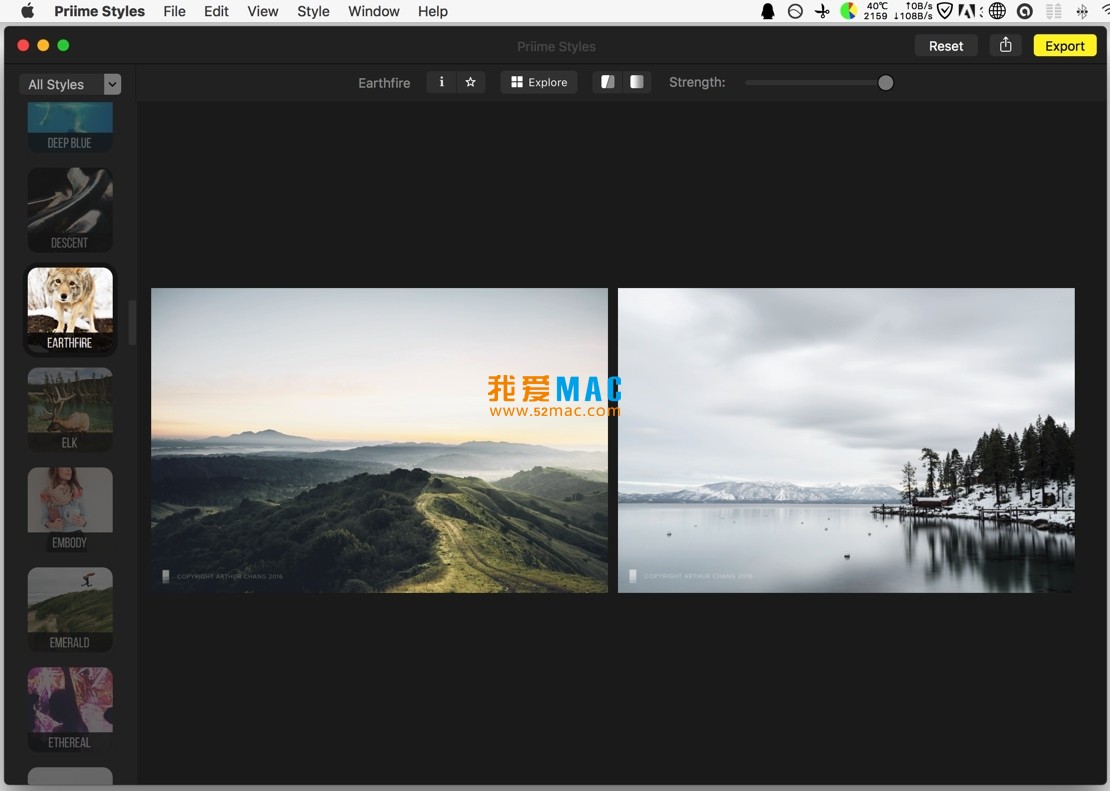Select the Embody style thumbnail
1110x791 pixels.
tap(70, 509)
